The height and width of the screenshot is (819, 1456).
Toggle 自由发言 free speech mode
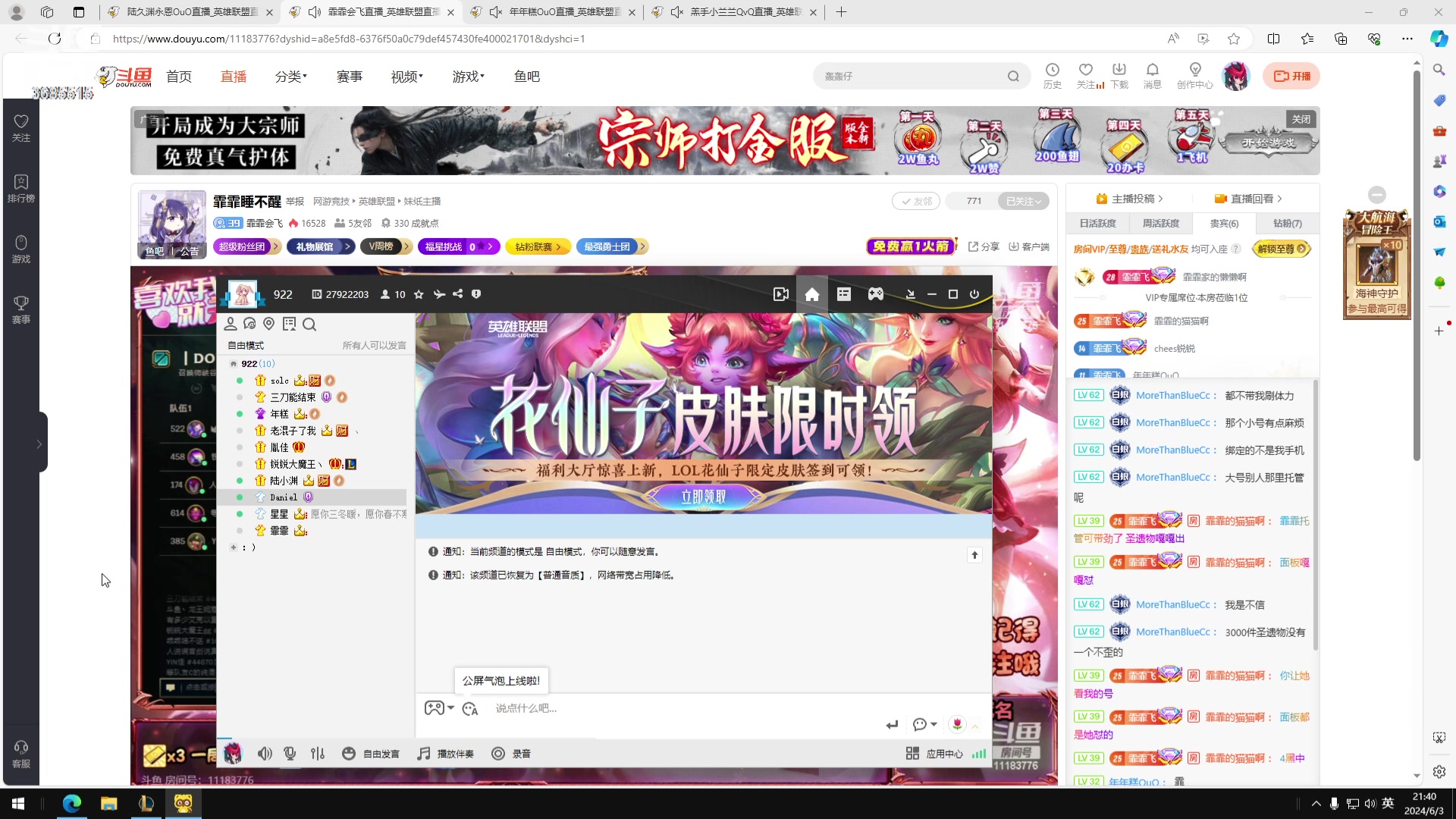tap(371, 753)
